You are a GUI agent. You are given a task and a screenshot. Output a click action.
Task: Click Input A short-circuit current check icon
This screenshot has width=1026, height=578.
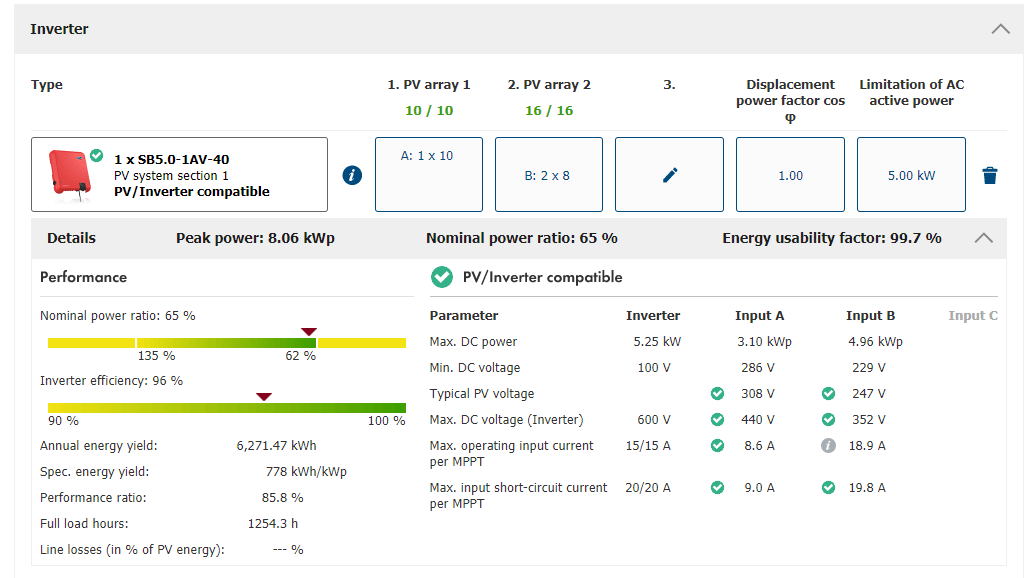[x=717, y=488]
